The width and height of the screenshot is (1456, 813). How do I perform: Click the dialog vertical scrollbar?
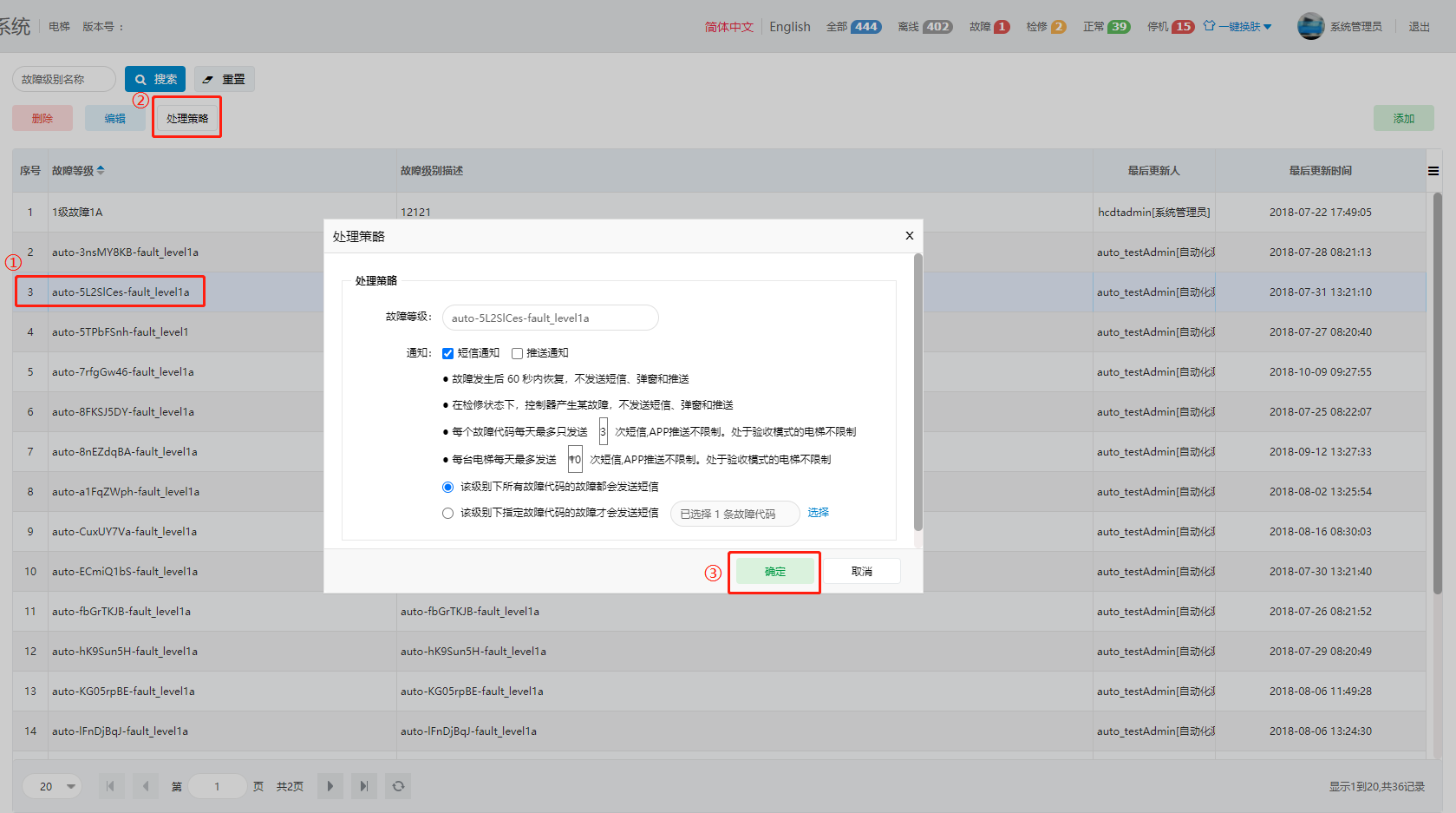point(917,390)
